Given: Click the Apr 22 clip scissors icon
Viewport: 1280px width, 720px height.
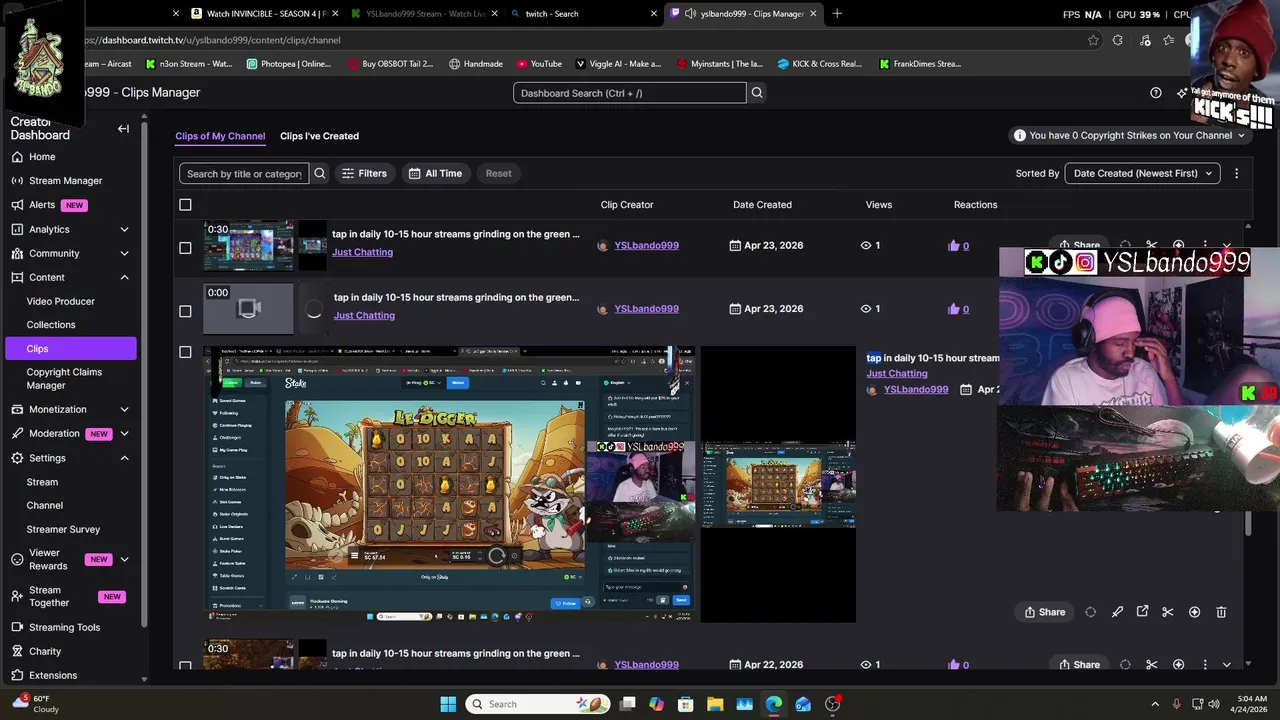Looking at the screenshot, I should pyautogui.click(x=1151, y=664).
